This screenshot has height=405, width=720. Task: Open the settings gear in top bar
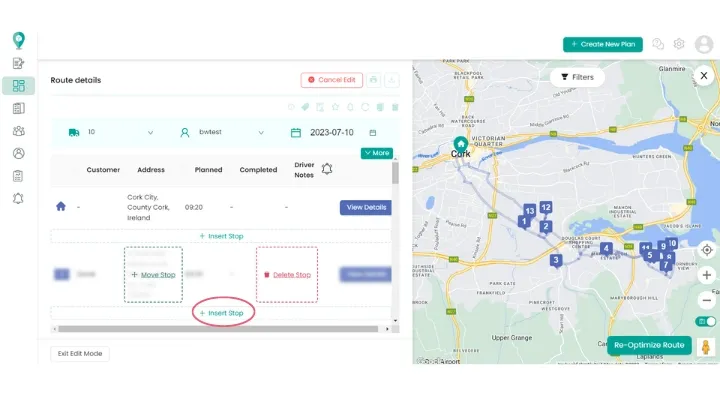679,44
